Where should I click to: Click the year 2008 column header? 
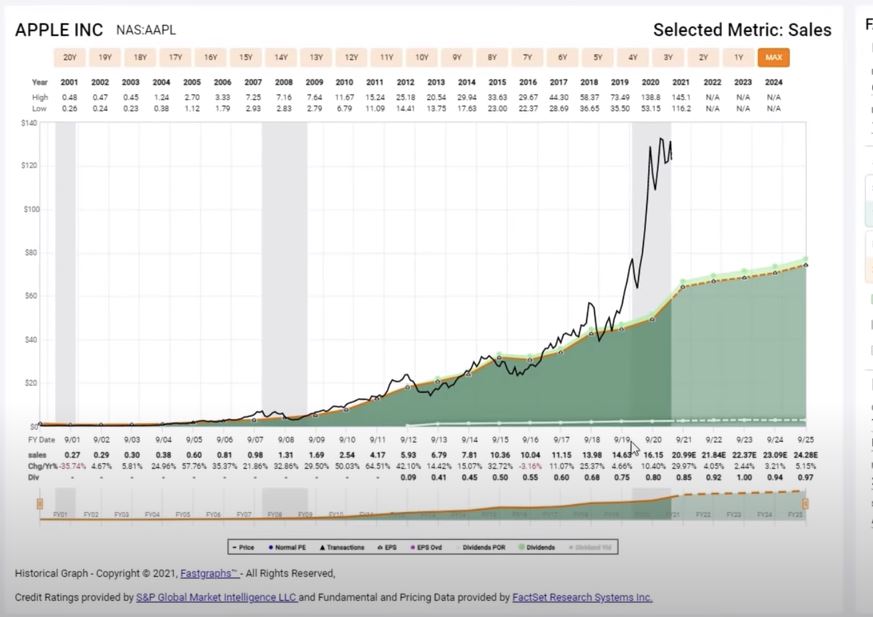283,82
